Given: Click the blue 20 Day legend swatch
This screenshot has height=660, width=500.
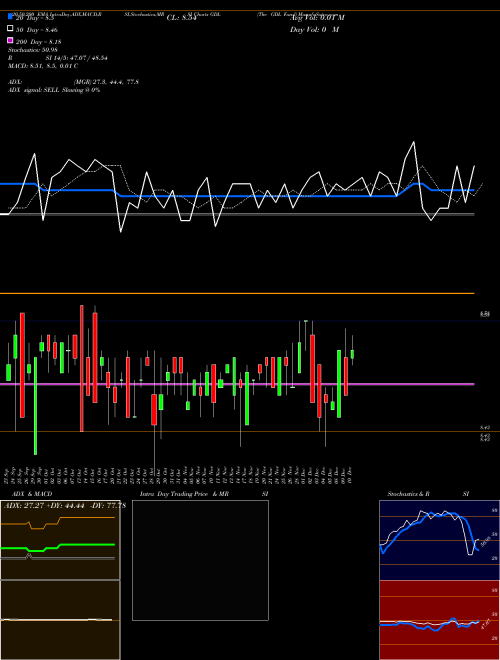Looking at the screenshot, I should click(x=10, y=16).
